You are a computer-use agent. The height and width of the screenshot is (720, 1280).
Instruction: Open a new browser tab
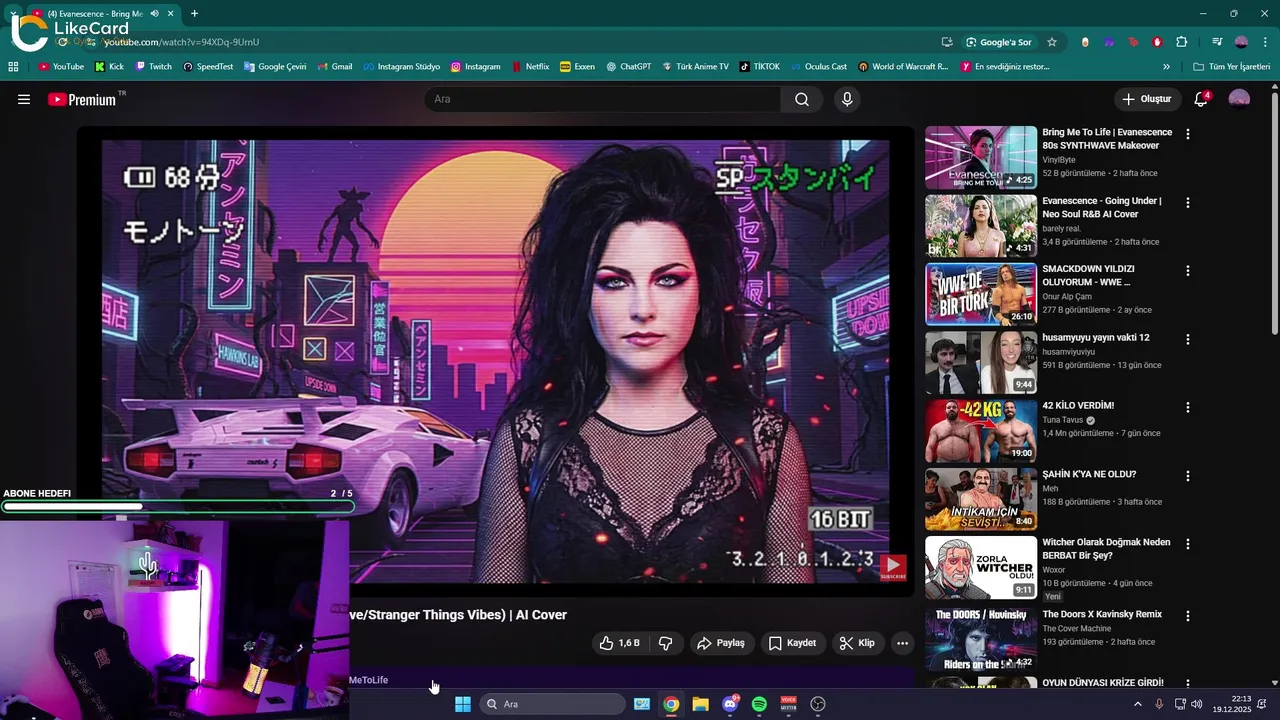point(194,14)
